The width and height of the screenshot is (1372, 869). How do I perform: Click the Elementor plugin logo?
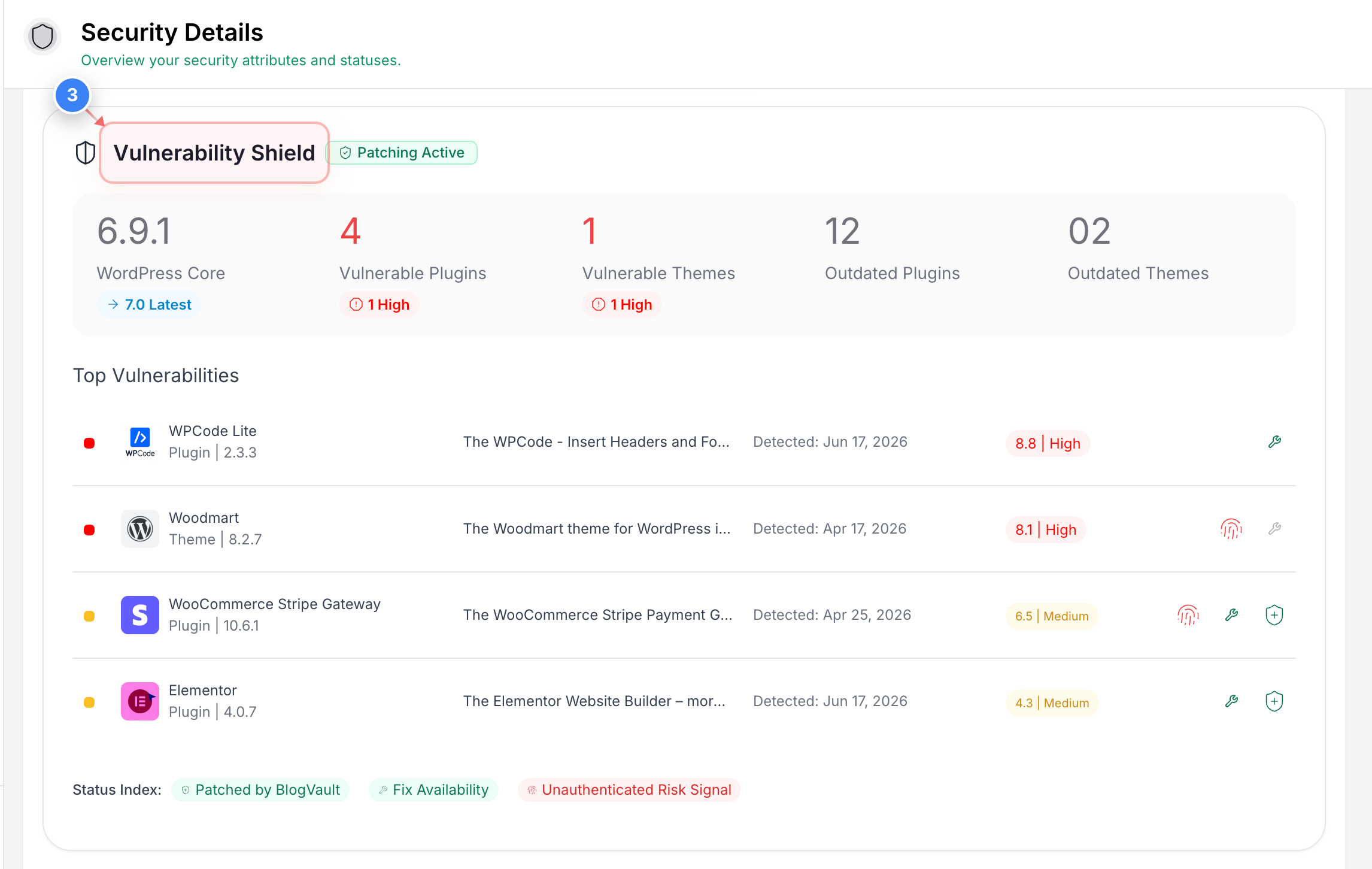click(140, 701)
